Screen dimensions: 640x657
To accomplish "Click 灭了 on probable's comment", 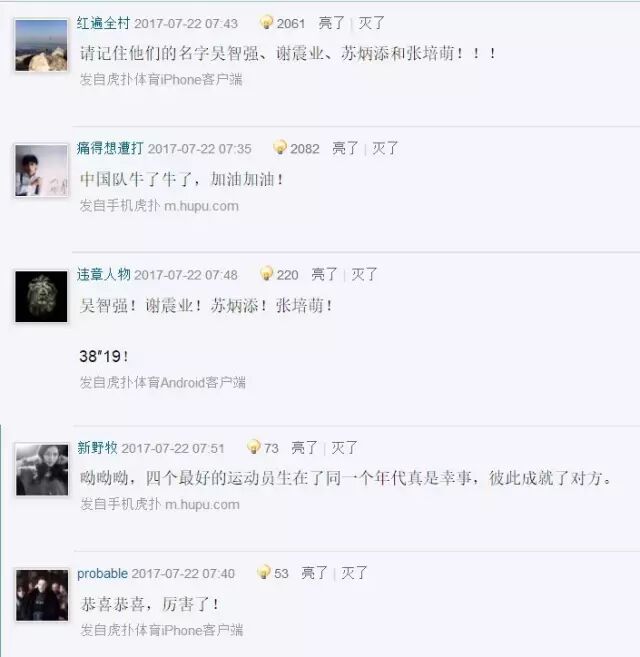I will click(x=355, y=573).
